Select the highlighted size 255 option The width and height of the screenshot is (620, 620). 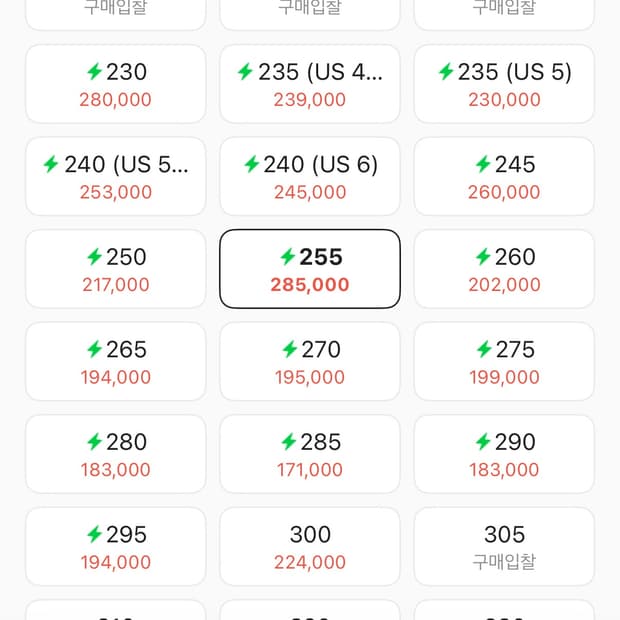310,269
